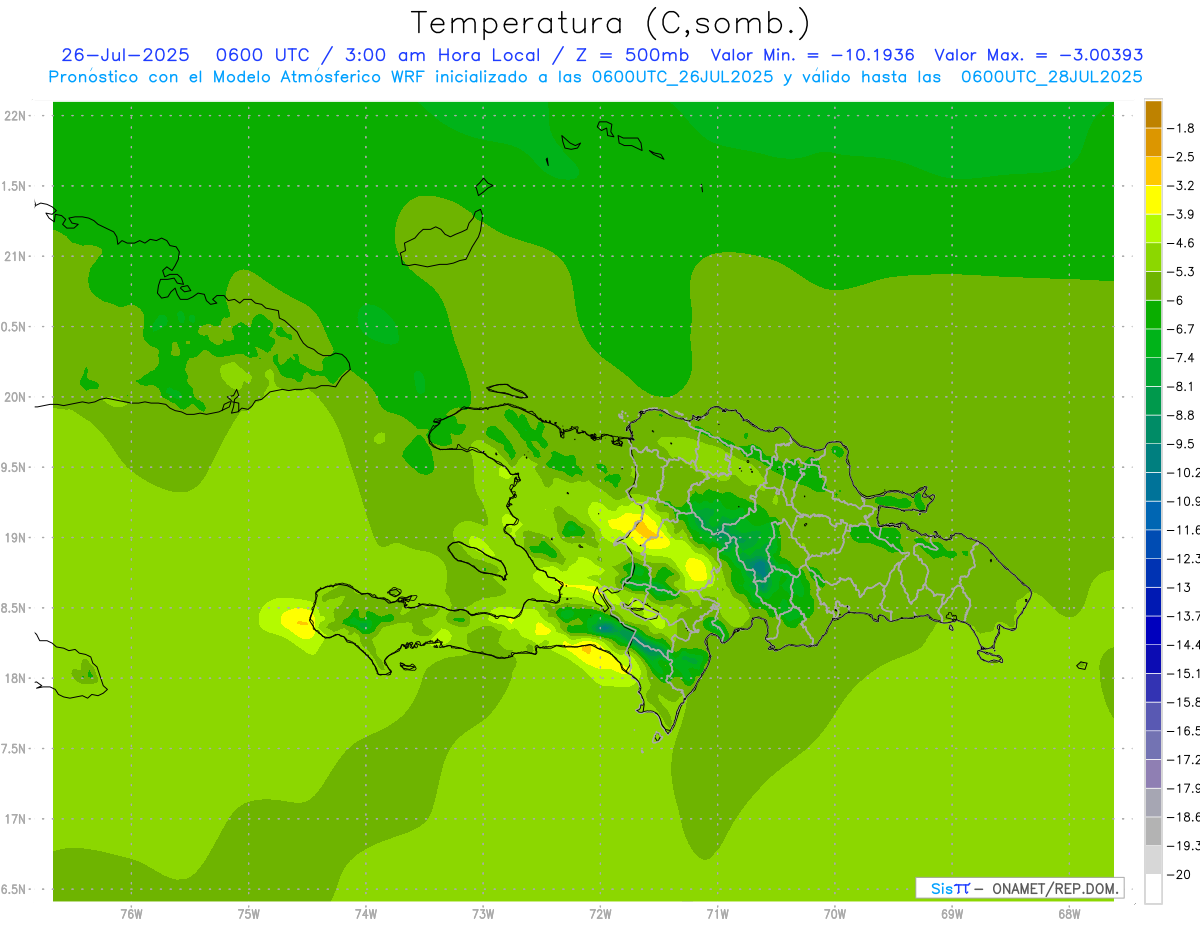Click the '-6.7' value on the color scale
The image size is (1200, 927).
pyautogui.click(x=1181, y=329)
